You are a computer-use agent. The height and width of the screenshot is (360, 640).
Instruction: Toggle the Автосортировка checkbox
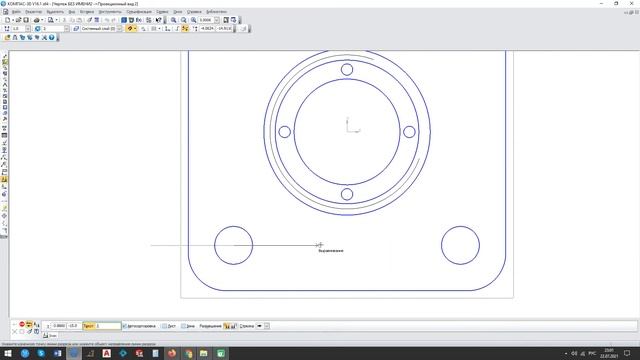tap(125, 326)
